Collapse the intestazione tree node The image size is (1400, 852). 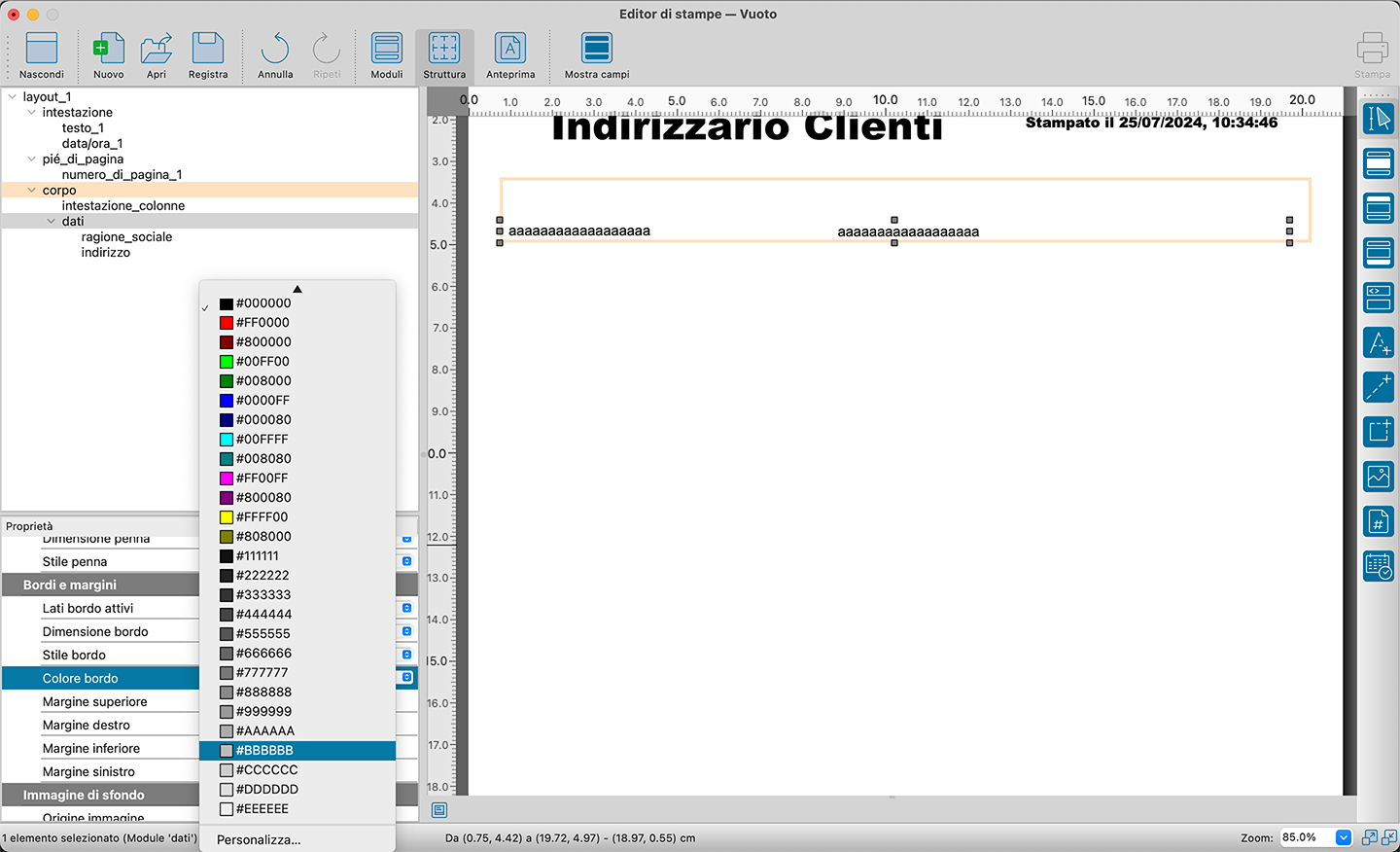(32, 113)
